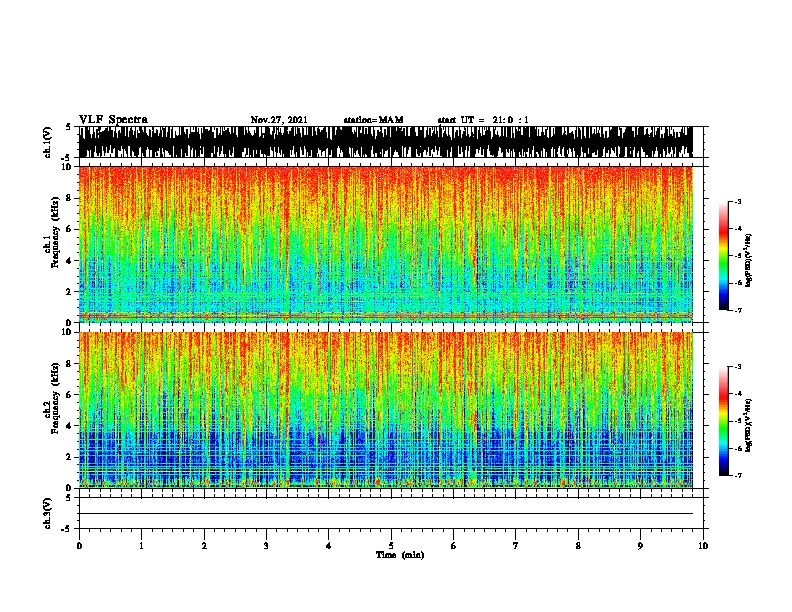Click the "station=MAM" label
792x612 pixels.
click(x=373, y=120)
